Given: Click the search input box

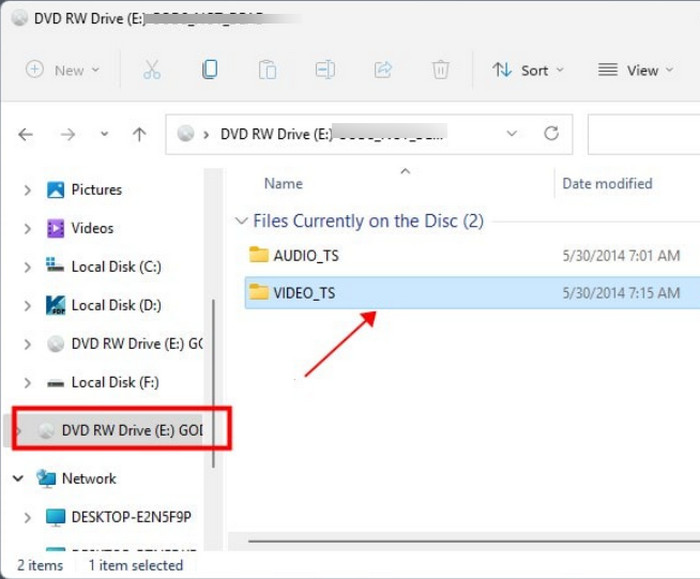Looking at the screenshot, I should click(644, 134).
